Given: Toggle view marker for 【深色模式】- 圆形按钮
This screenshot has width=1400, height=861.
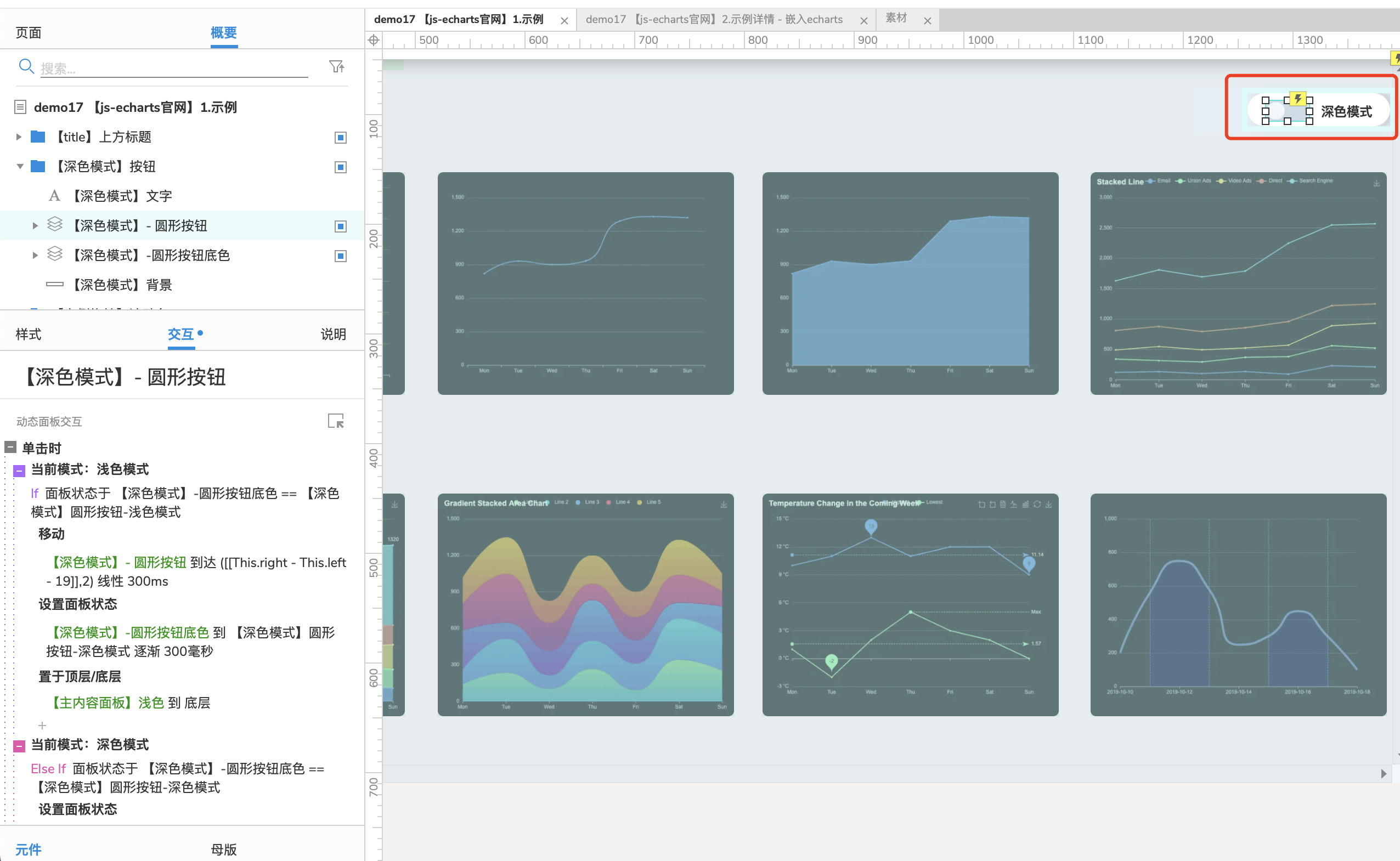Looking at the screenshot, I should coord(341,226).
